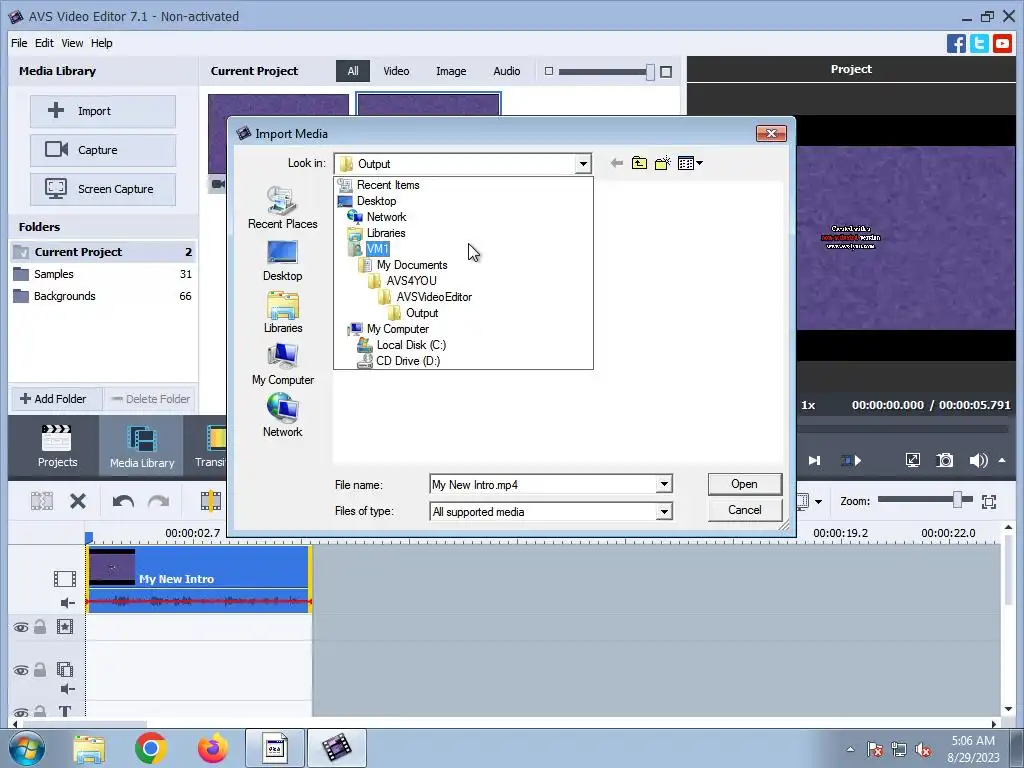The width and height of the screenshot is (1024, 768).
Task: Select Local Disk (C:) in tree
Action: tap(411, 345)
